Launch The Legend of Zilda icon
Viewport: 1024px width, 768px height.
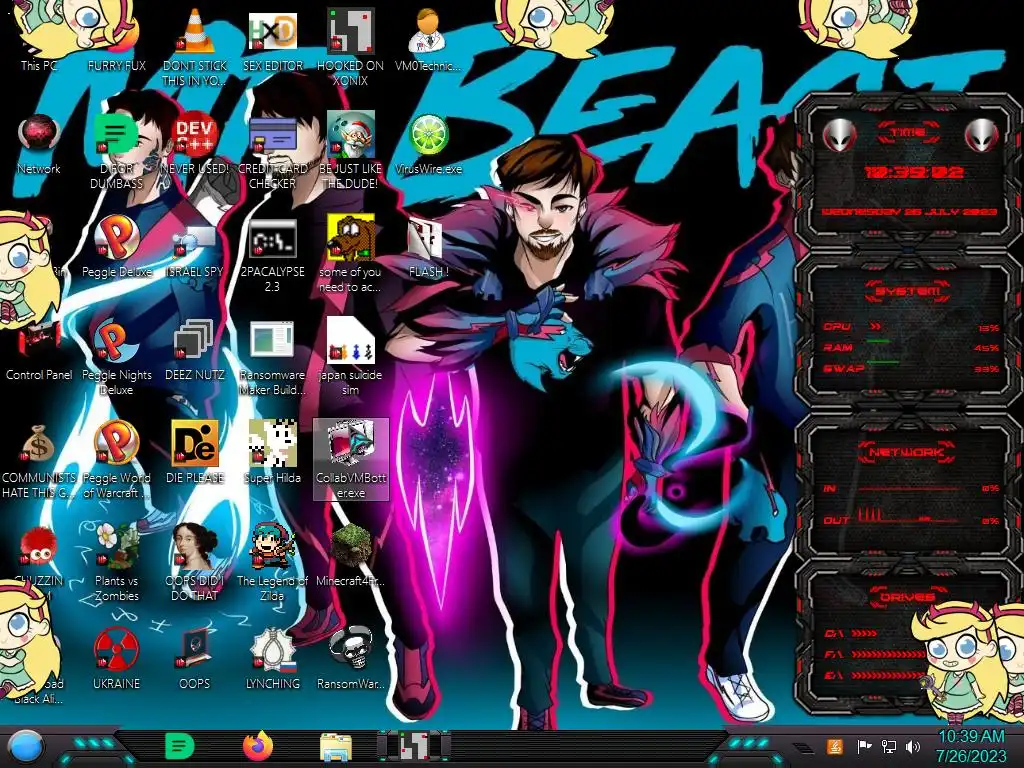click(273, 563)
